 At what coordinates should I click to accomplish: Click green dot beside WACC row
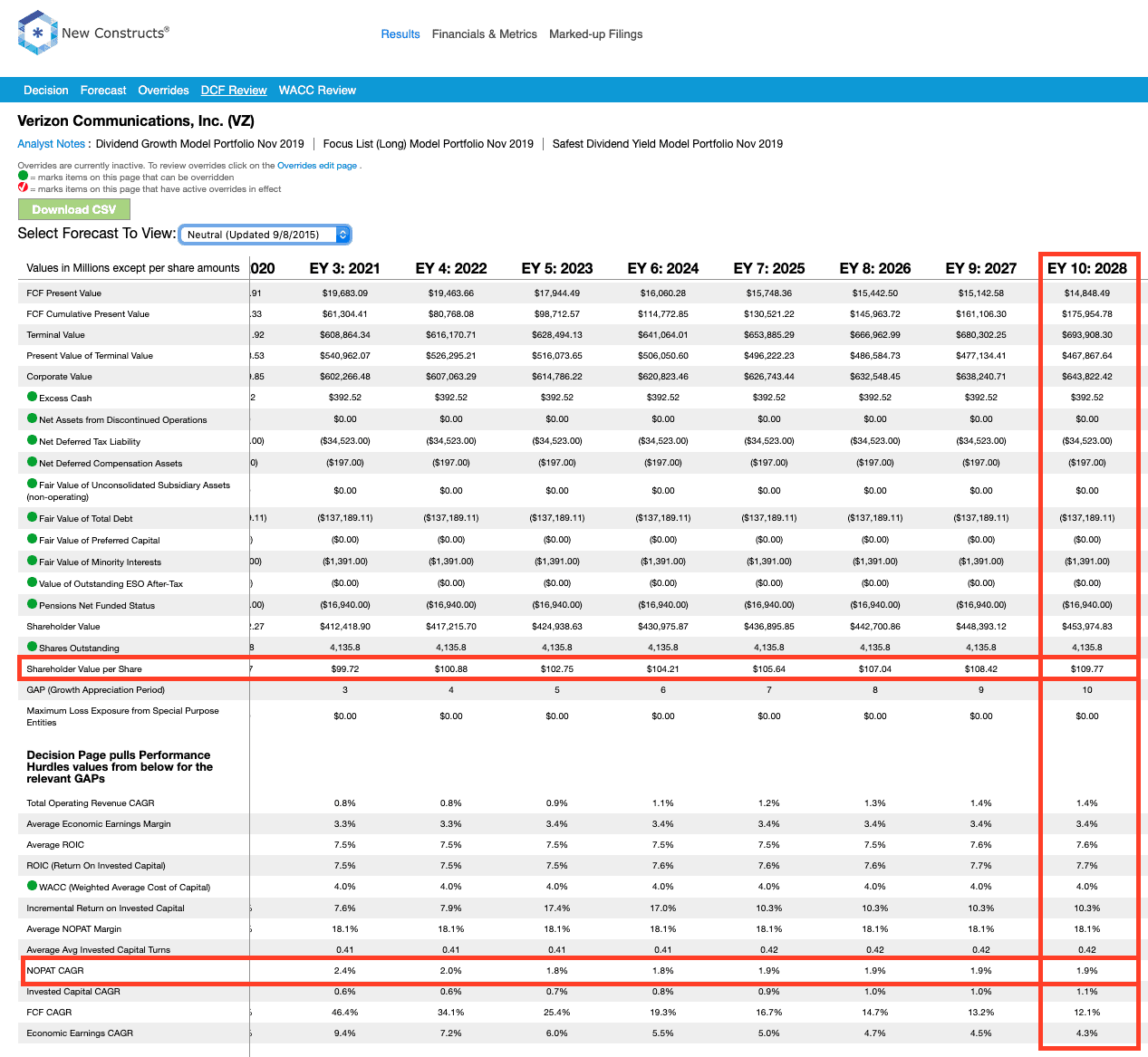pos(32,886)
